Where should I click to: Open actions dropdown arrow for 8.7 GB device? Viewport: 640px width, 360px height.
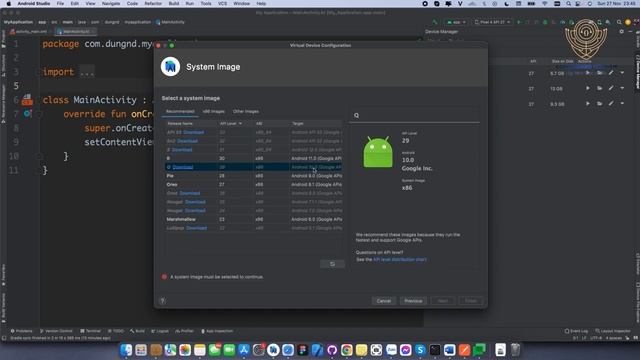(622, 73)
